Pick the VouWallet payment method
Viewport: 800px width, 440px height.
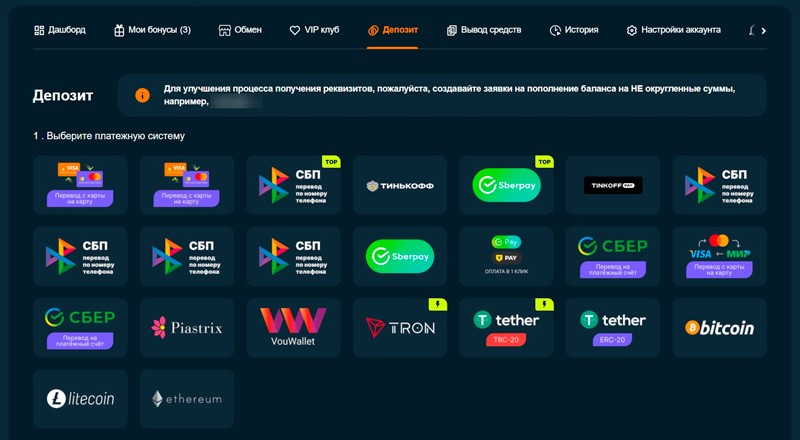pyautogui.click(x=293, y=328)
